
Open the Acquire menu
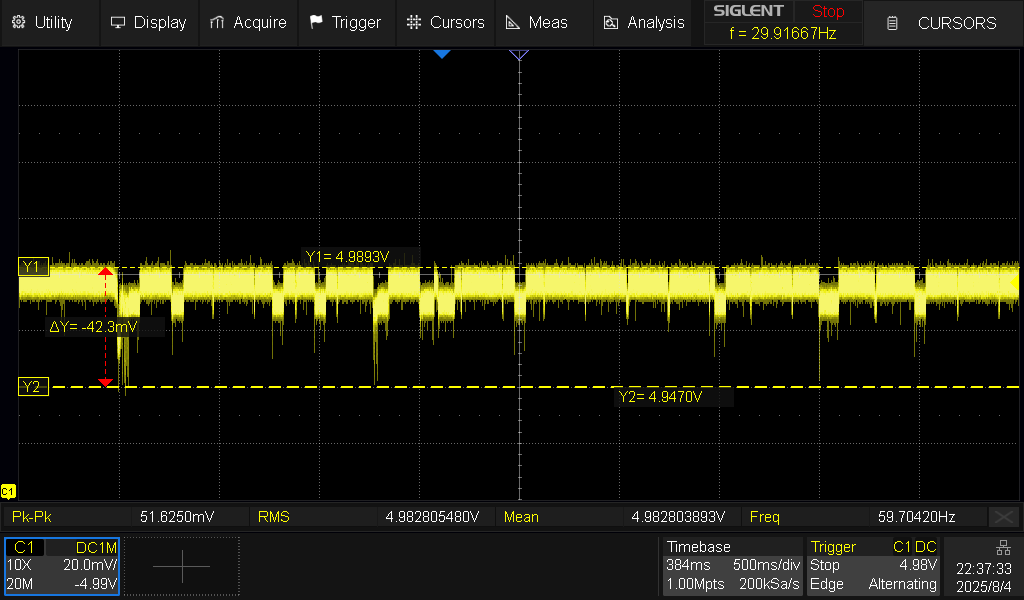click(x=248, y=22)
